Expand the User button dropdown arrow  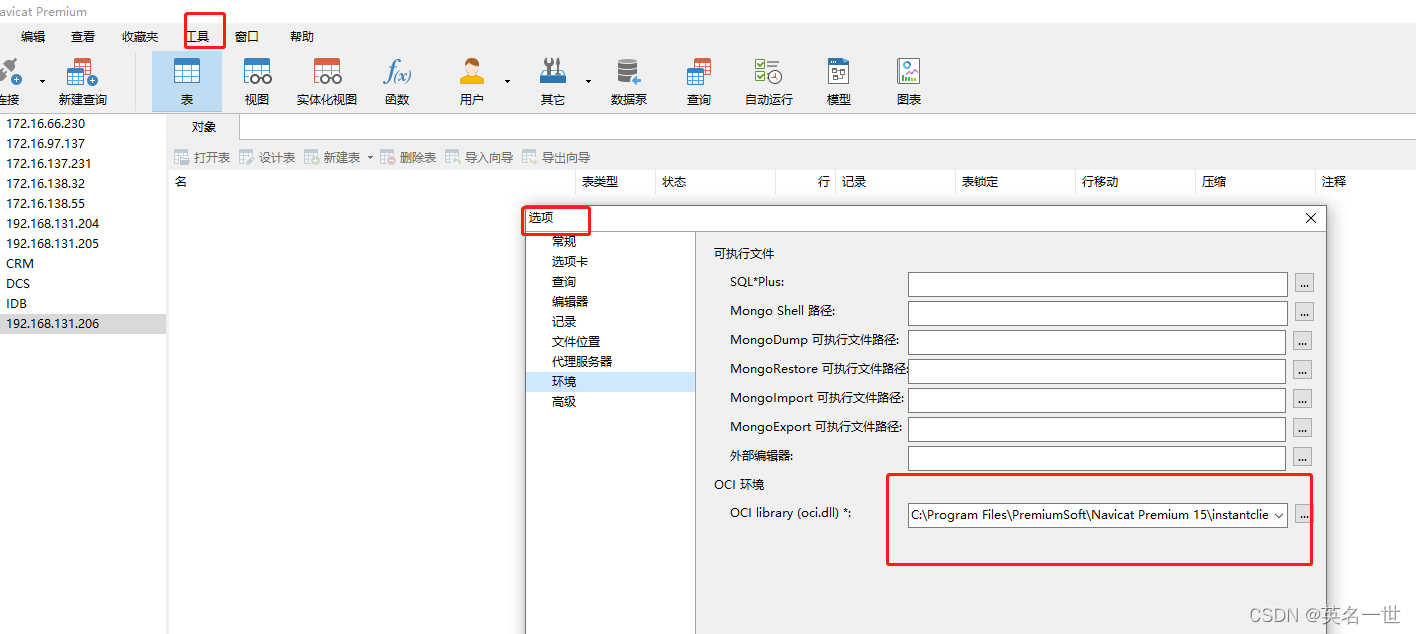click(x=507, y=81)
